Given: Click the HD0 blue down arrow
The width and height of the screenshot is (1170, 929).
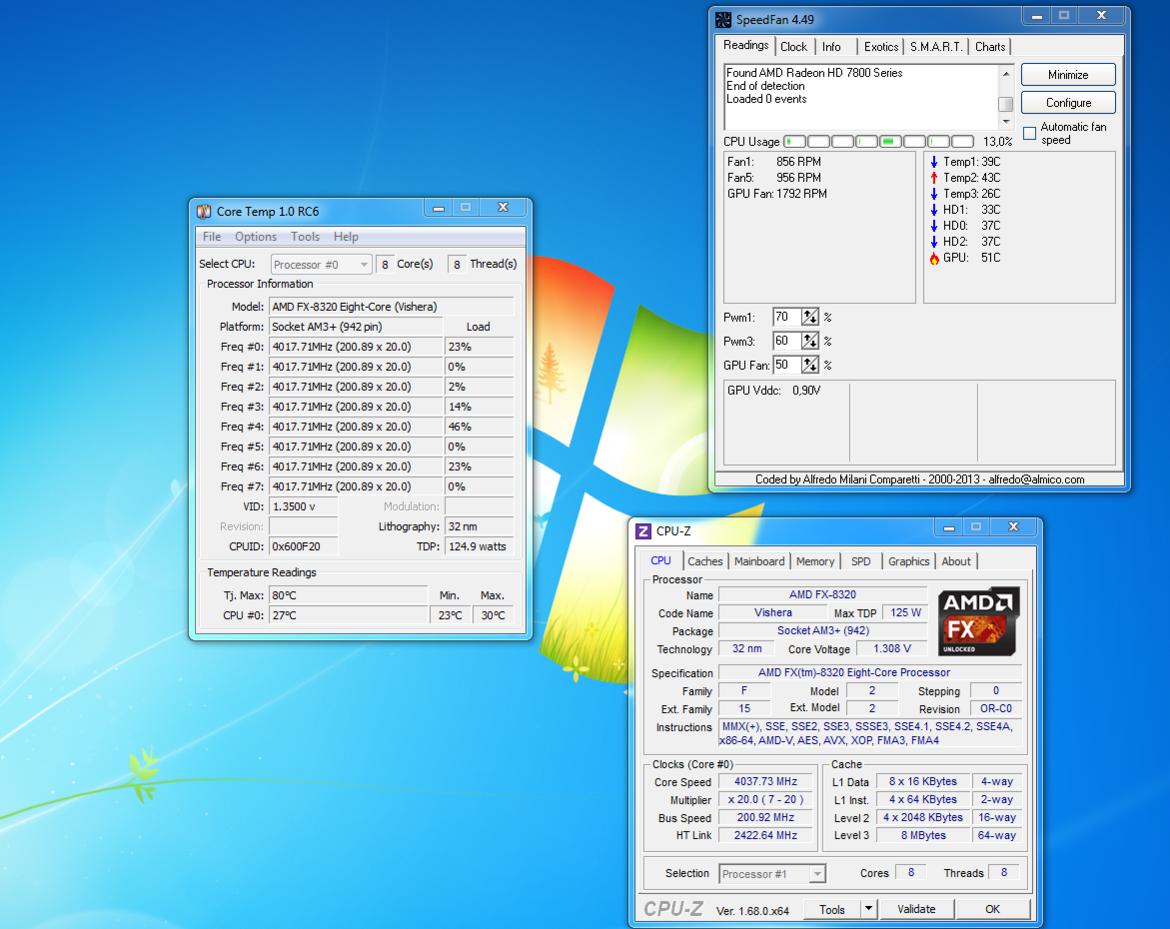Looking at the screenshot, I should (x=933, y=225).
